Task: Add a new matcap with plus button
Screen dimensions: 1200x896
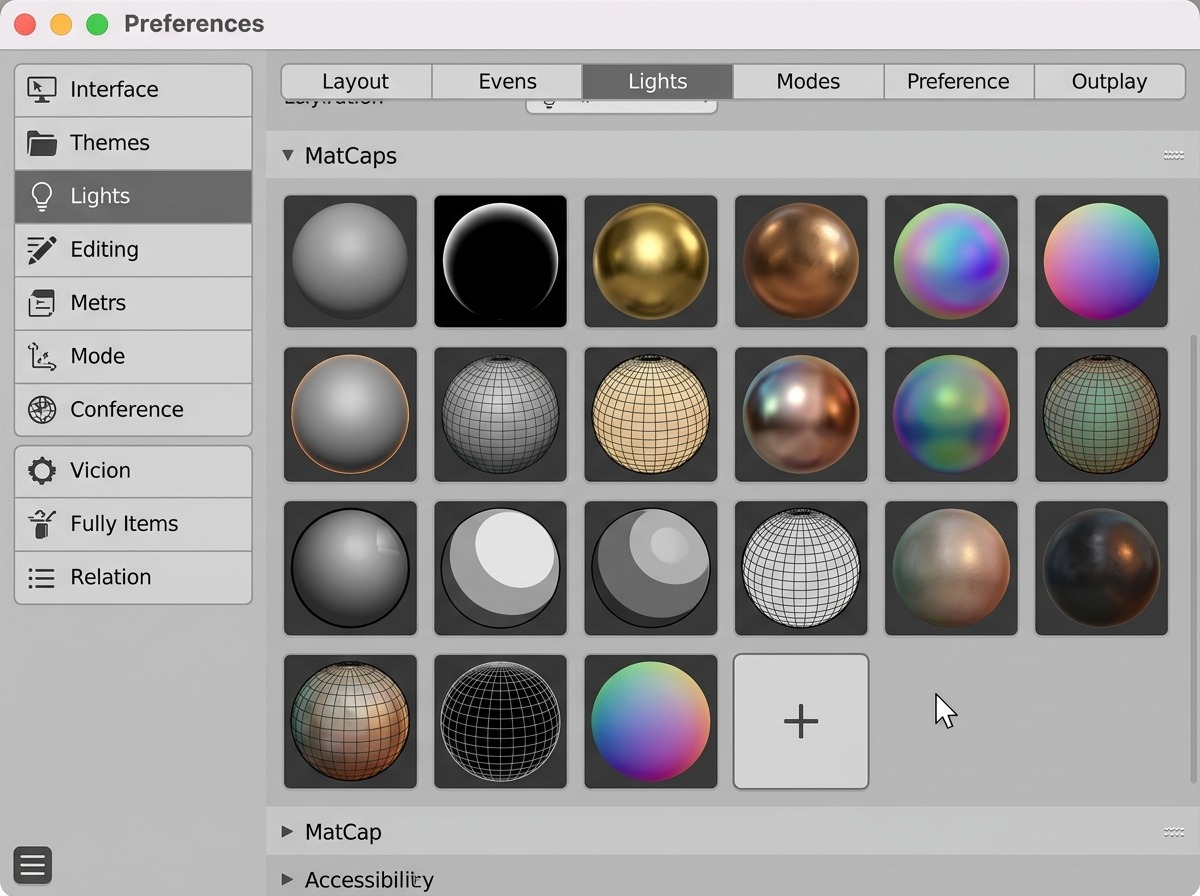Action: (x=801, y=721)
